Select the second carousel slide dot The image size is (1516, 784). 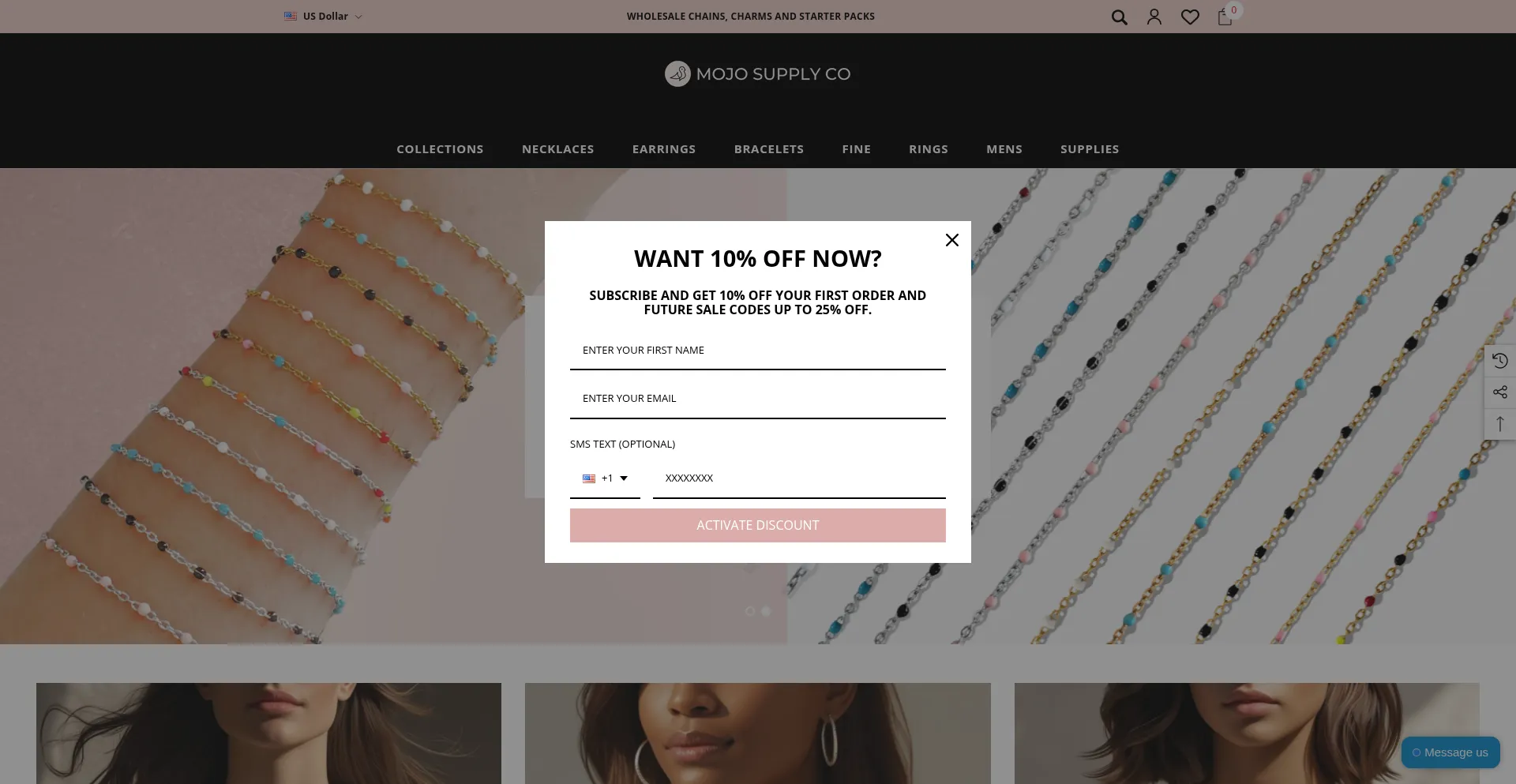point(766,611)
